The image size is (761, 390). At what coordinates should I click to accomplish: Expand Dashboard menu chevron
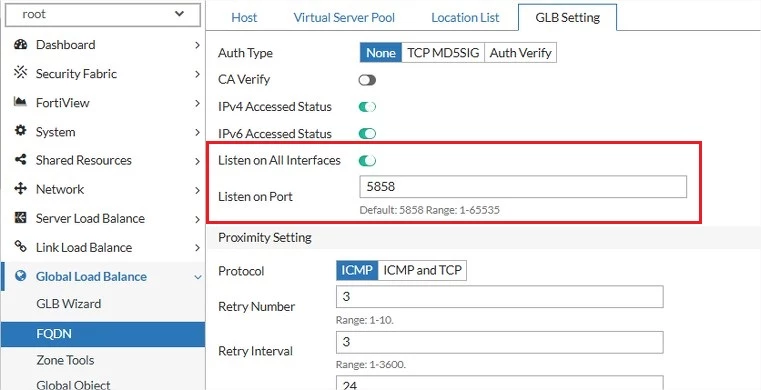(x=197, y=45)
